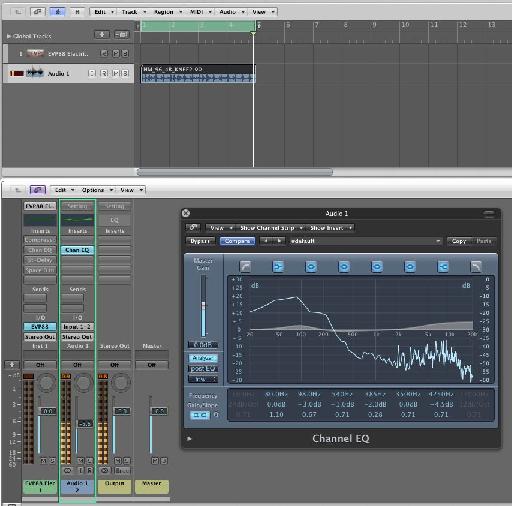Mute the Audio 1 track in the arrange list
Screen dimensions: 512x506
(x=116, y=73)
